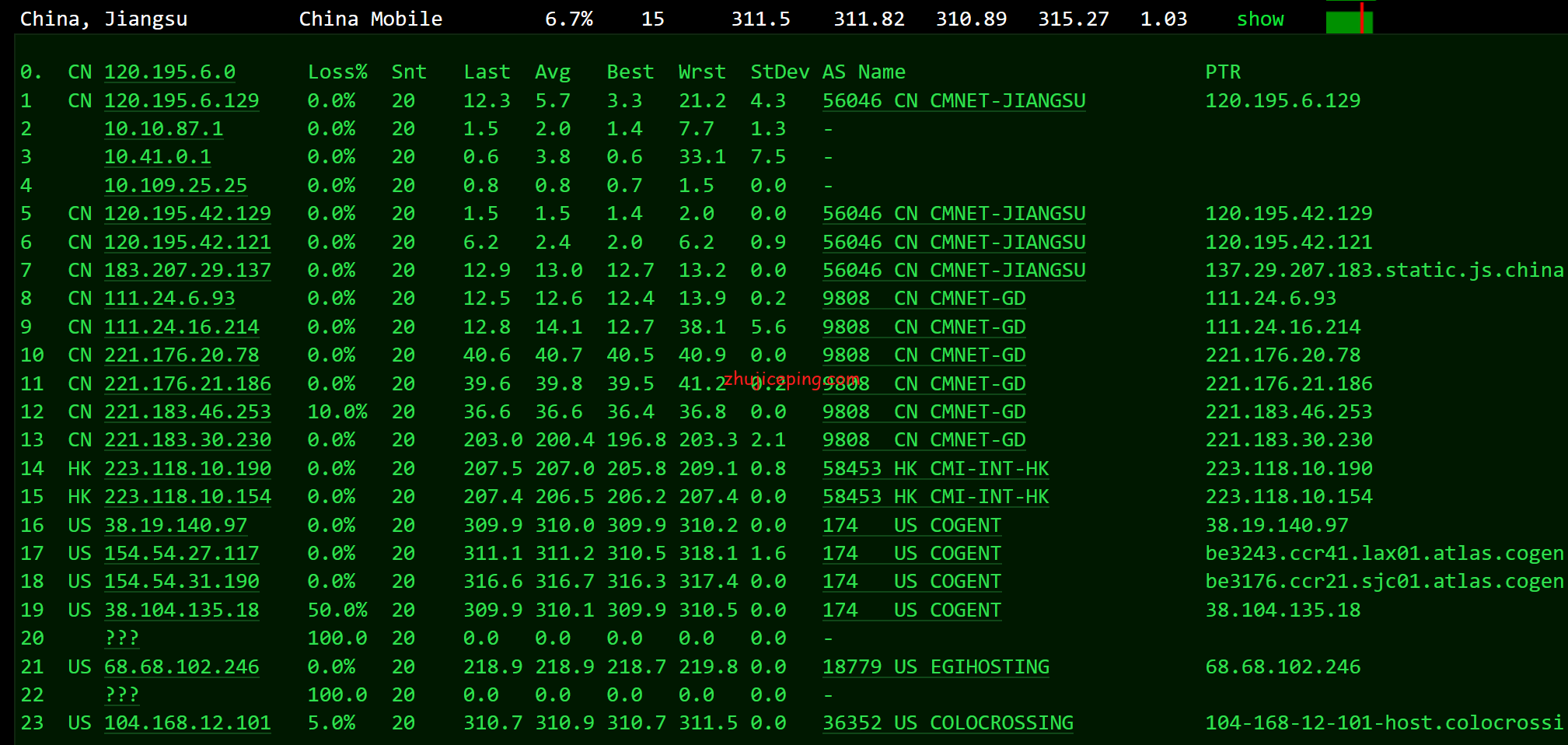Viewport: 1568px width, 745px height.
Task: Select the 6.7% summary loss value
Action: tap(569, 19)
